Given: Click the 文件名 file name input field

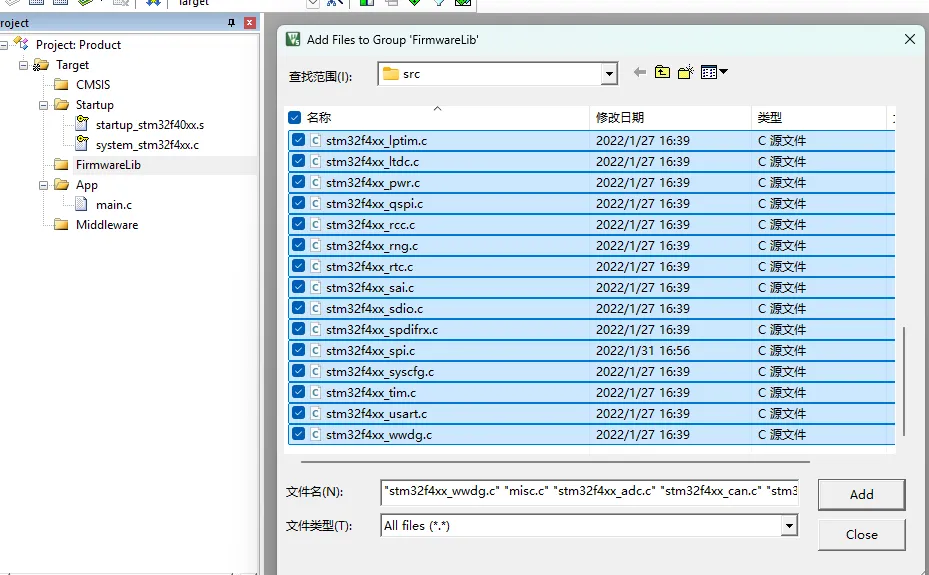Looking at the screenshot, I should click(x=590, y=492).
